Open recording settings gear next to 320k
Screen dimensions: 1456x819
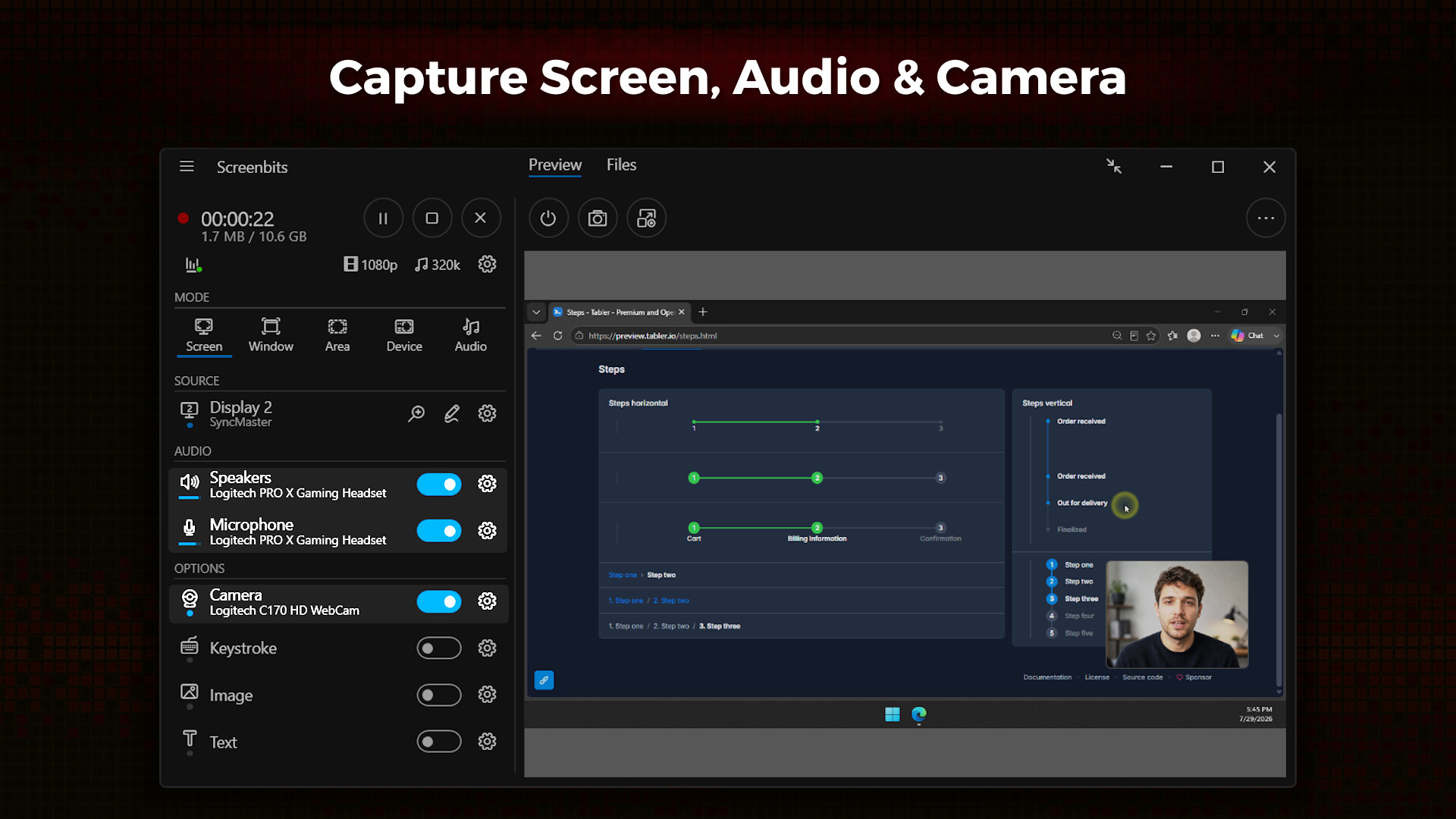pos(487,264)
